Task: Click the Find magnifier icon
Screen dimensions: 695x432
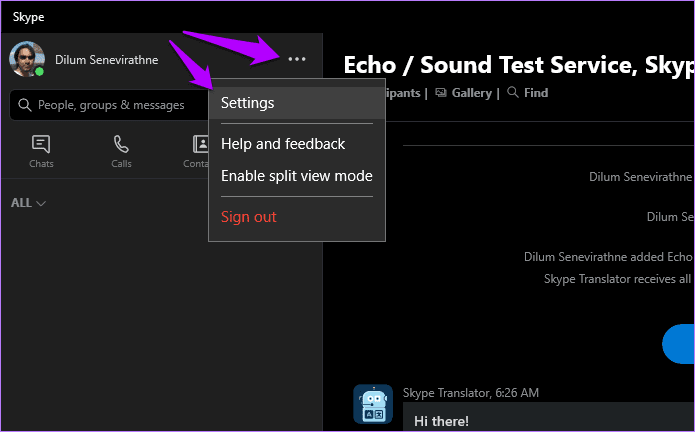Action: [x=512, y=92]
